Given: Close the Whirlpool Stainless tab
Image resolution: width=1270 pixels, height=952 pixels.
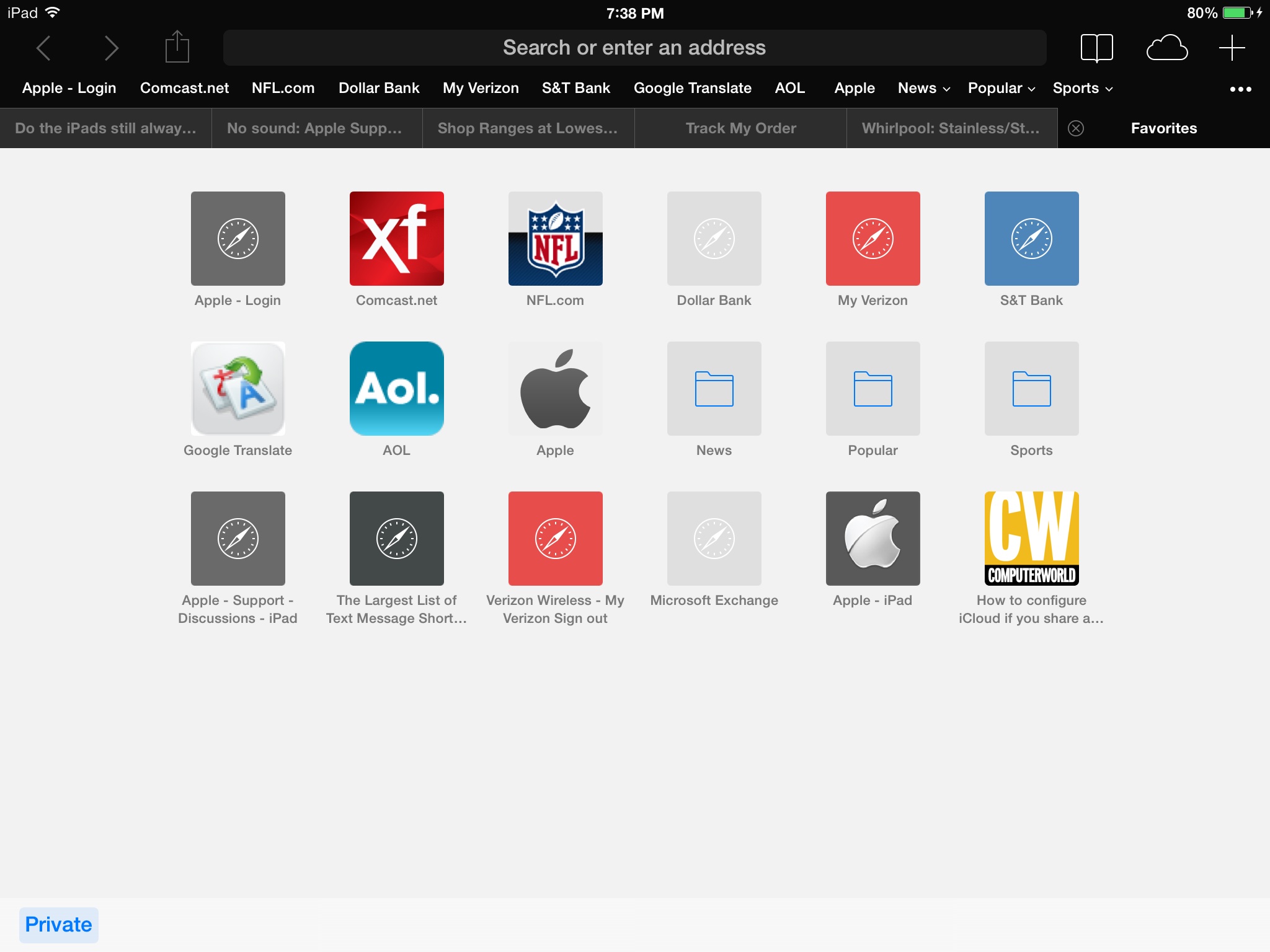Looking at the screenshot, I should pos(1076,128).
